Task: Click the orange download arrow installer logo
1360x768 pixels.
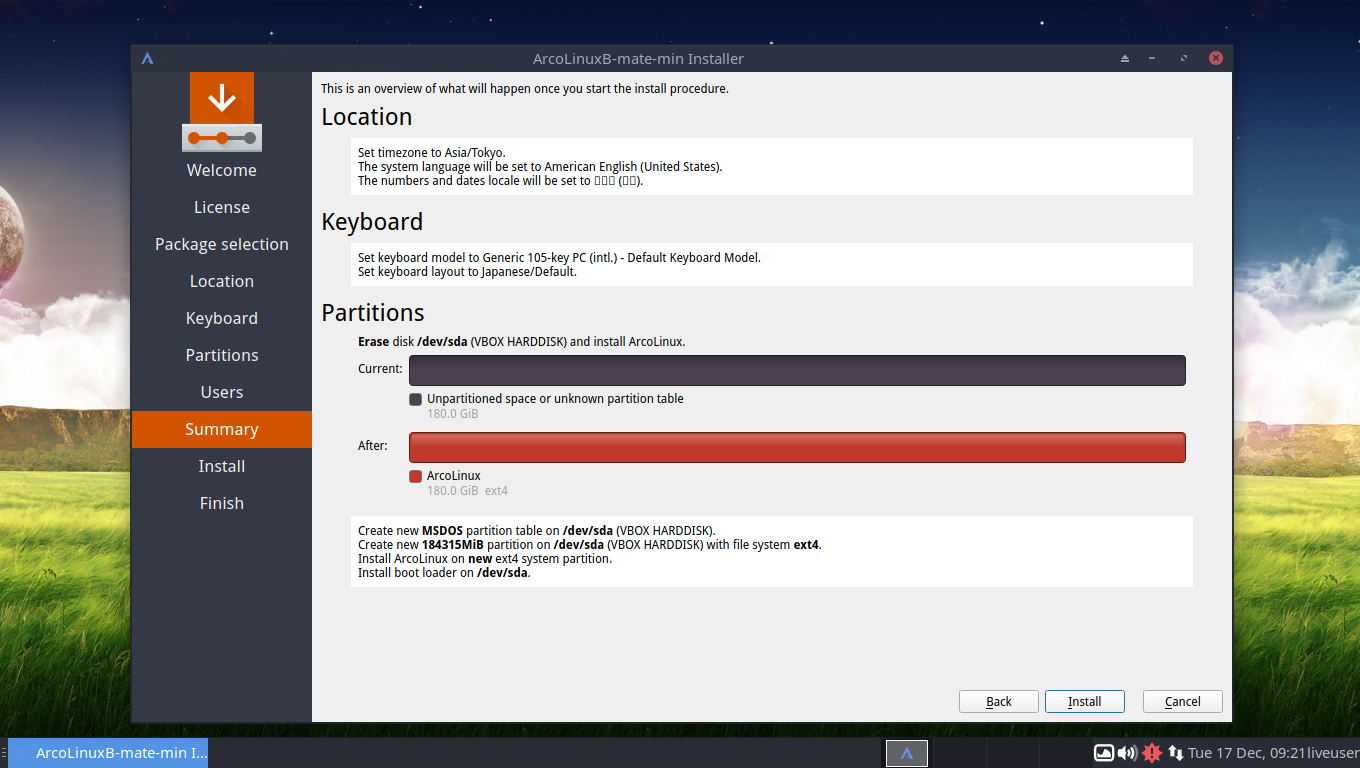Action: point(222,111)
